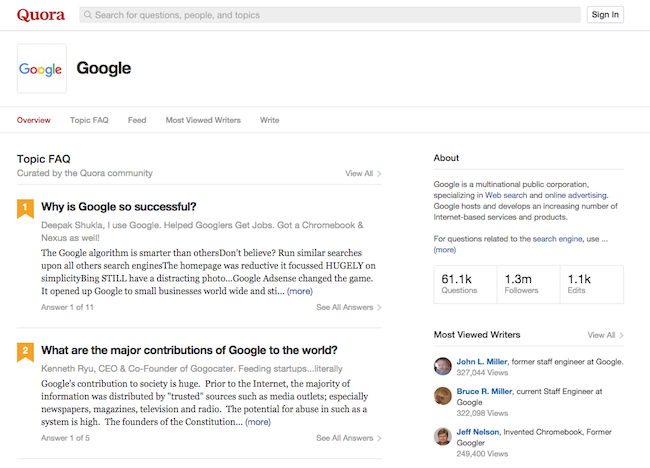Screen dimensions: 650x468
Task: Expand the first answer with (more)
Action: coord(299,291)
